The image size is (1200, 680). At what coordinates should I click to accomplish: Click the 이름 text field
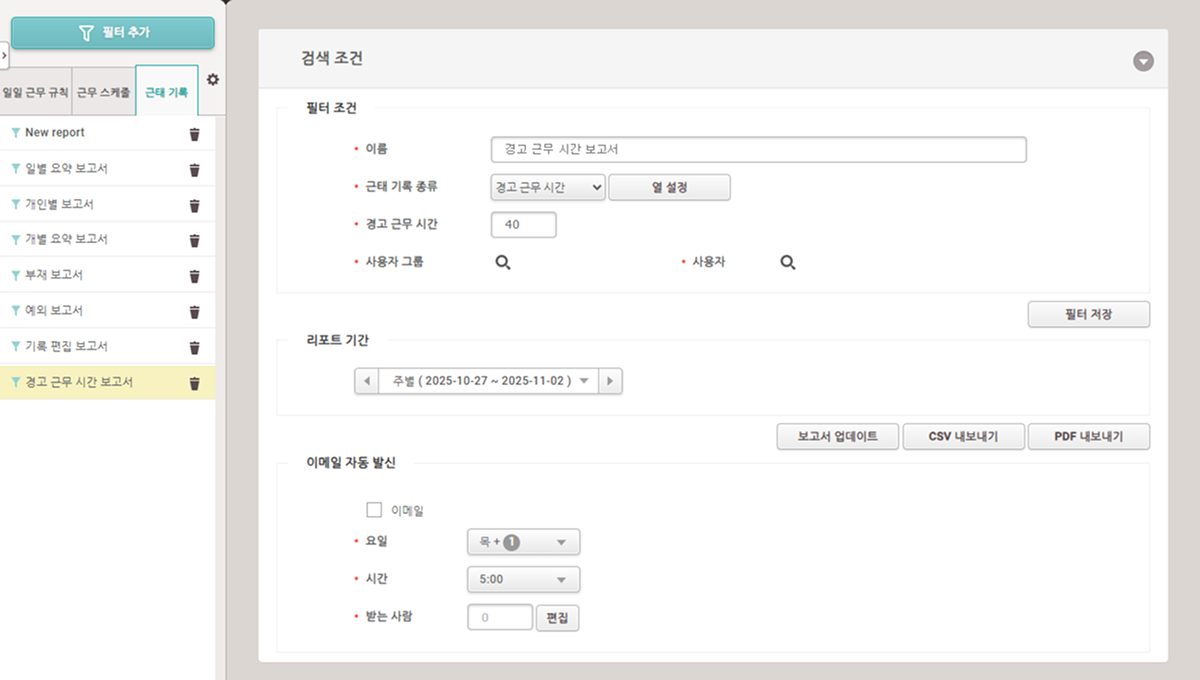[758, 150]
